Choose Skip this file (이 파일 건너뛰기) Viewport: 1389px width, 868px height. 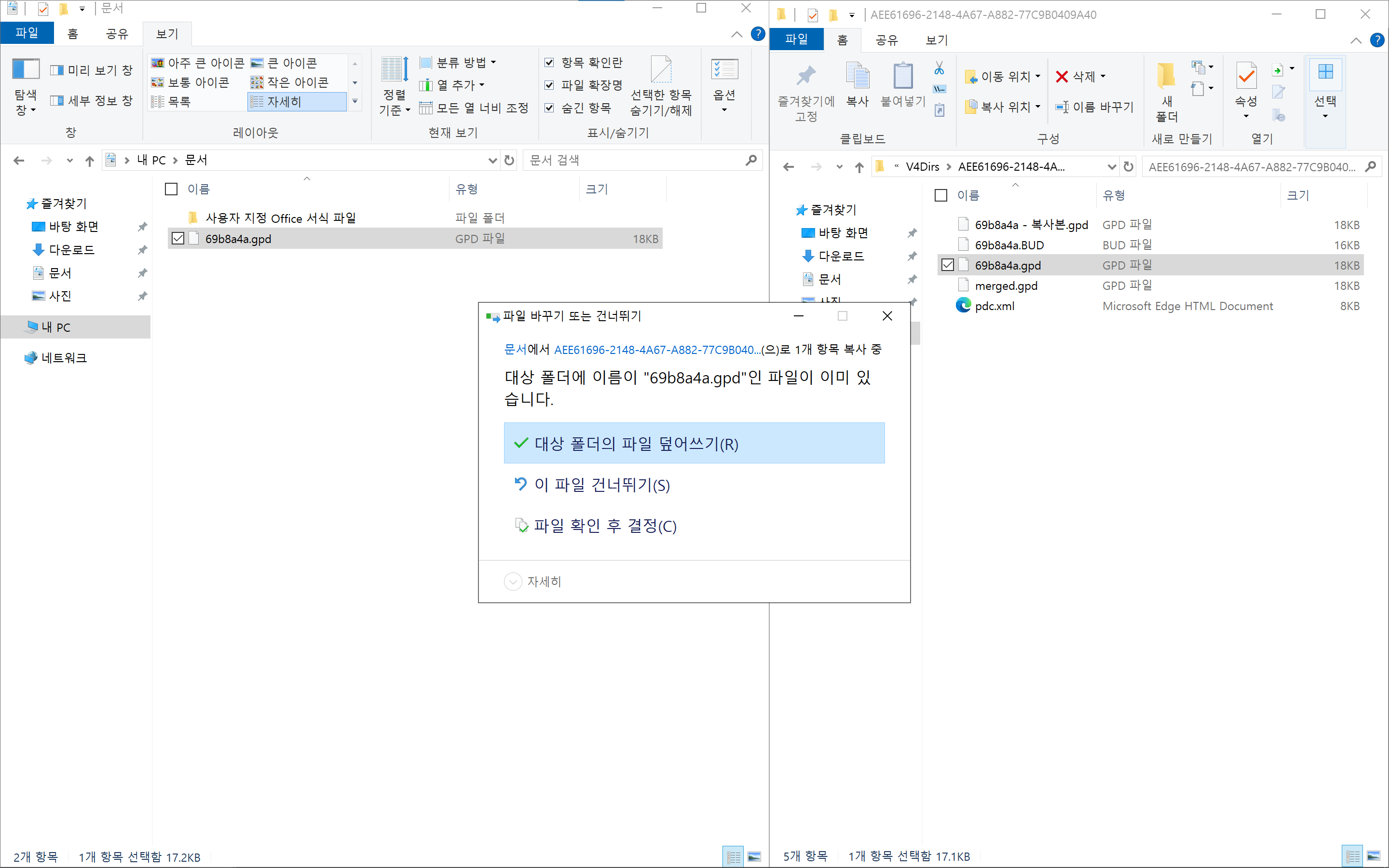click(x=601, y=485)
